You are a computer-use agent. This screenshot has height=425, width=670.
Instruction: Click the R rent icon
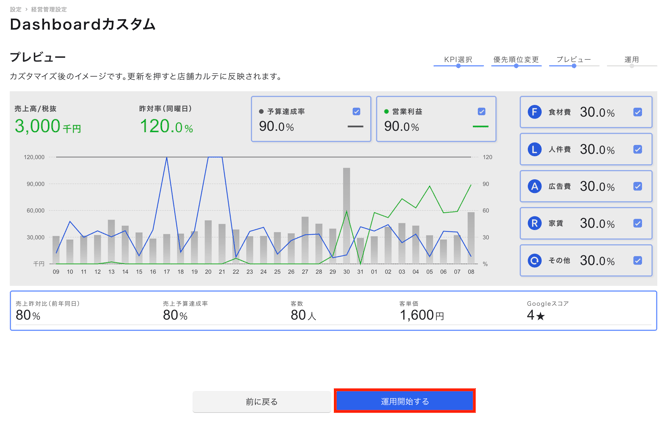[534, 223]
